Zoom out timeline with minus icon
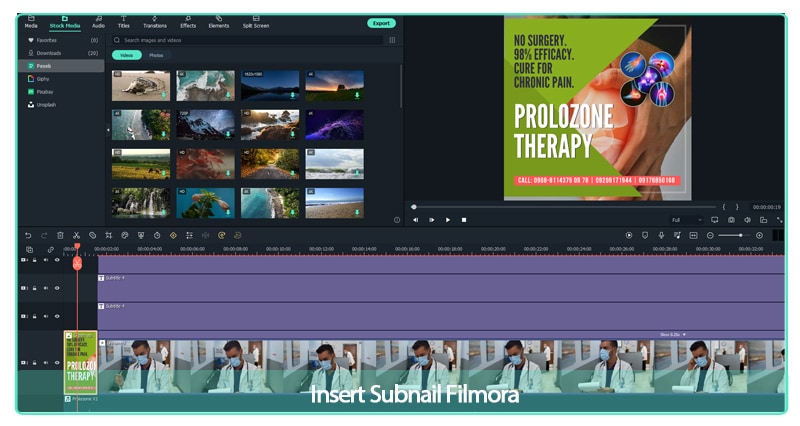 coord(710,235)
